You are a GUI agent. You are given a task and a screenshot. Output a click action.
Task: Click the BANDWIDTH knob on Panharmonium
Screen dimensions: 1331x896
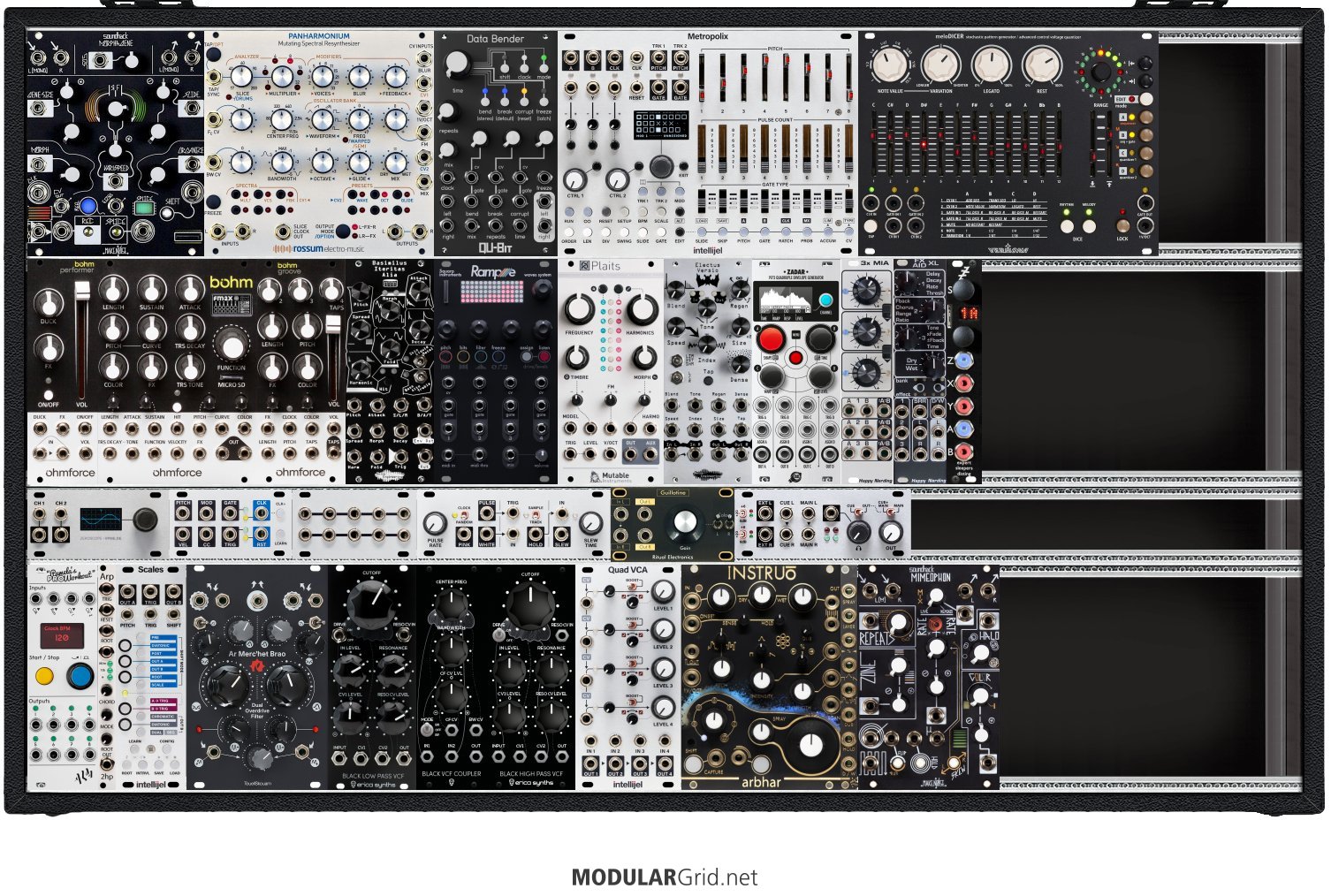[281, 162]
